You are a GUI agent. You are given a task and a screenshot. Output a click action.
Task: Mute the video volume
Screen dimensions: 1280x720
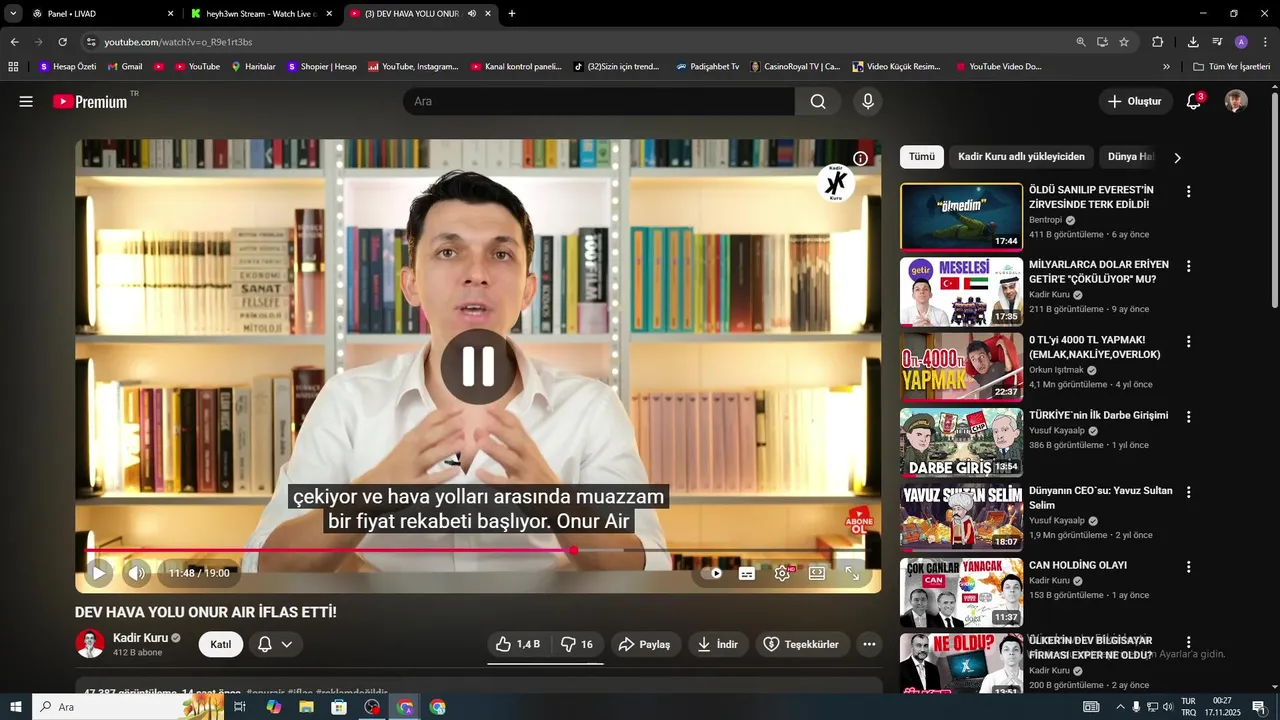pyautogui.click(x=137, y=573)
